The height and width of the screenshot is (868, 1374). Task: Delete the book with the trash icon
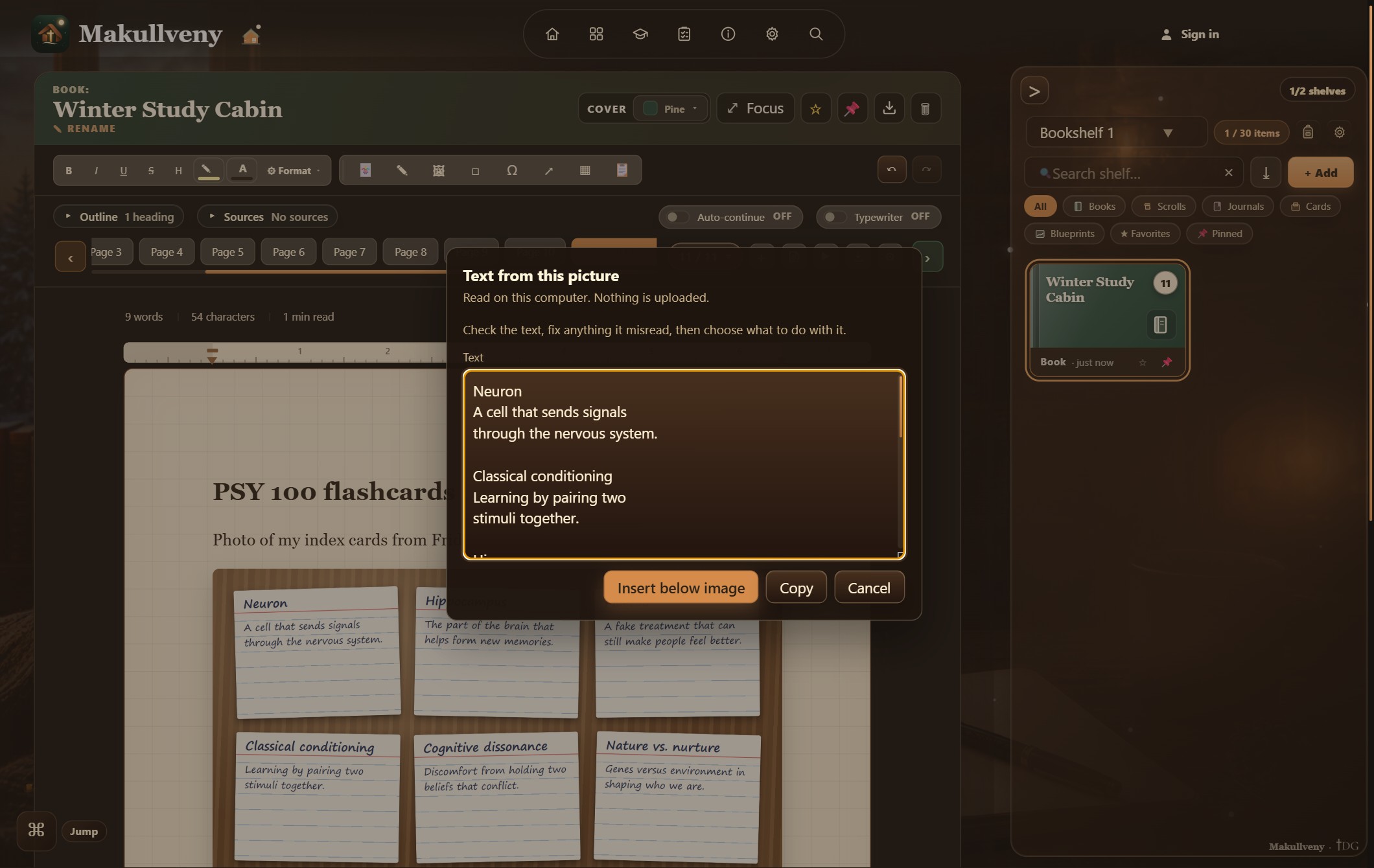[926, 109]
